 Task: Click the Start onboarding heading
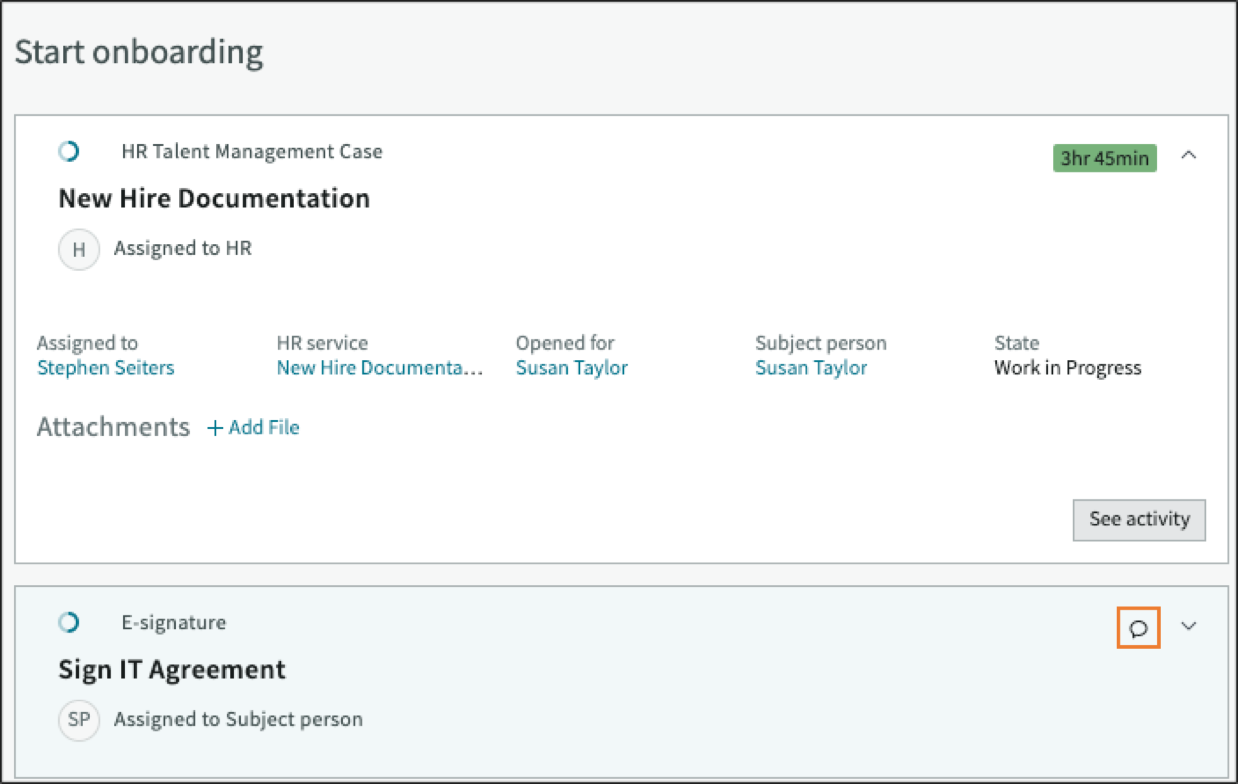coord(139,52)
